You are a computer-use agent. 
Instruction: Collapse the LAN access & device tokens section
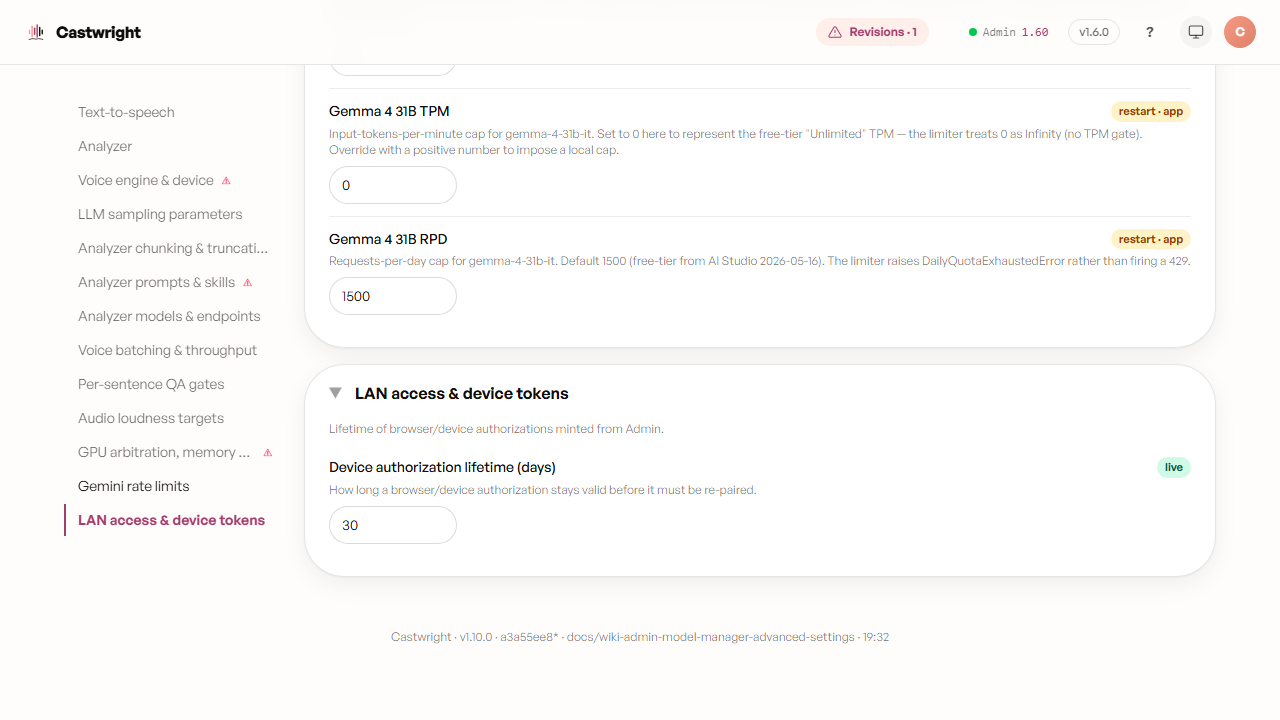(336, 393)
